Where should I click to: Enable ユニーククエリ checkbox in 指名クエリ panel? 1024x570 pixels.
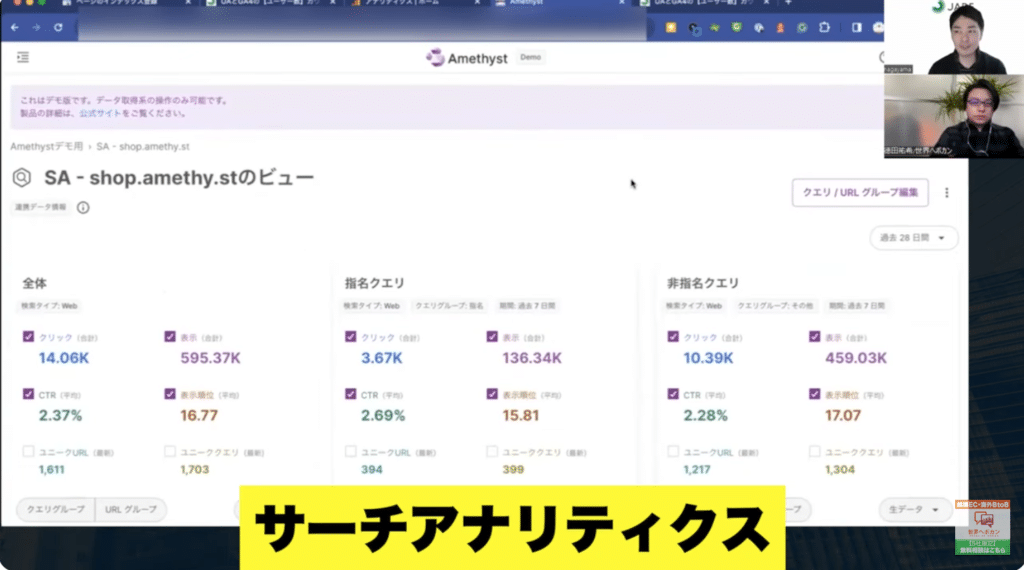pyautogui.click(x=492, y=452)
